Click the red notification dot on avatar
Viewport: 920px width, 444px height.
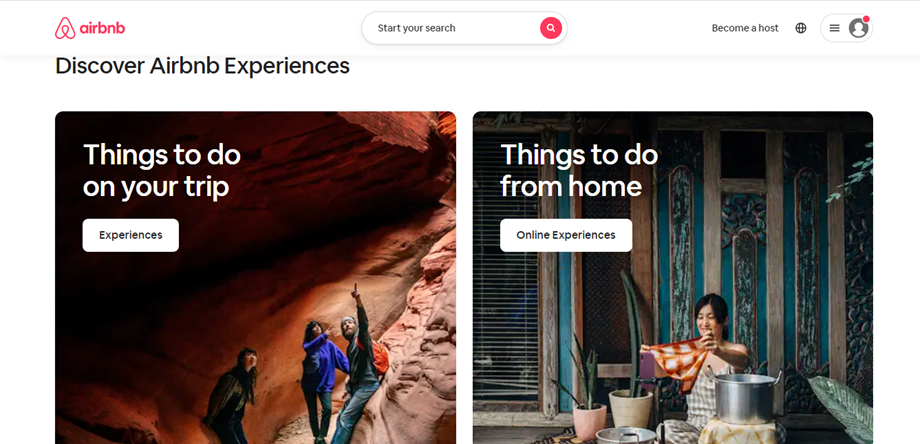(866, 19)
